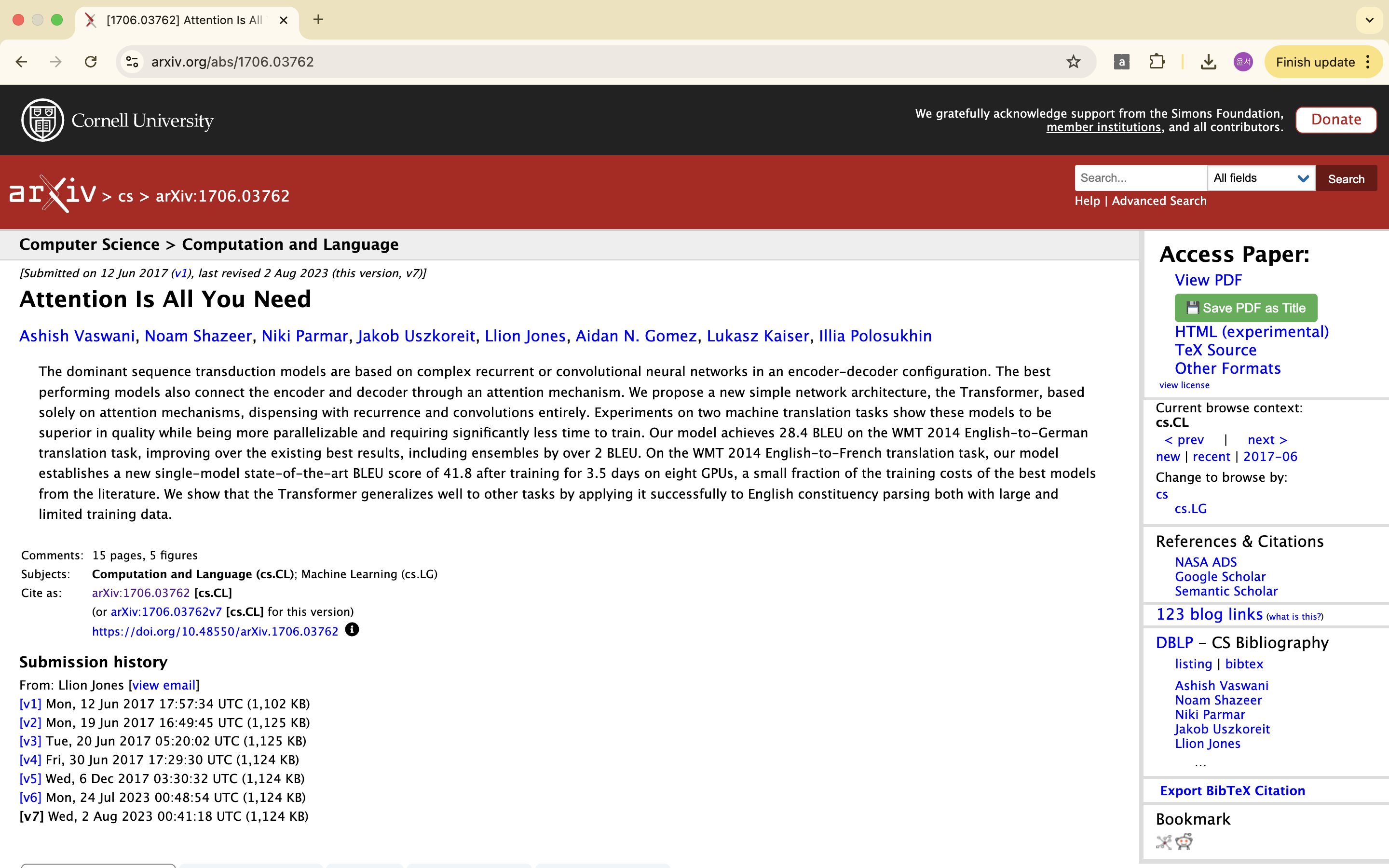The image size is (1389, 868).
Task: Open the doi.org DOI link
Action: pos(215,632)
